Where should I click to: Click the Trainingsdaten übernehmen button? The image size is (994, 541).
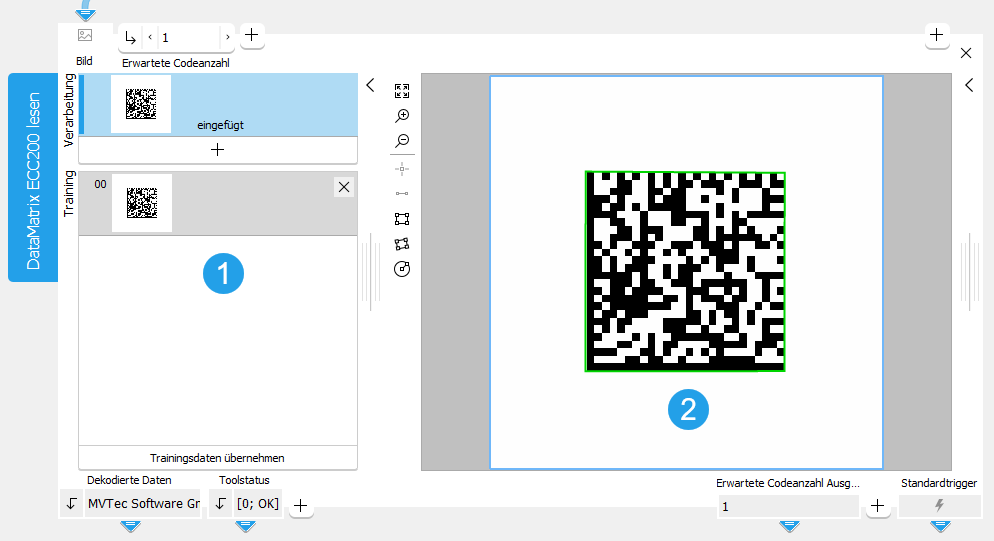(x=217, y=458)
